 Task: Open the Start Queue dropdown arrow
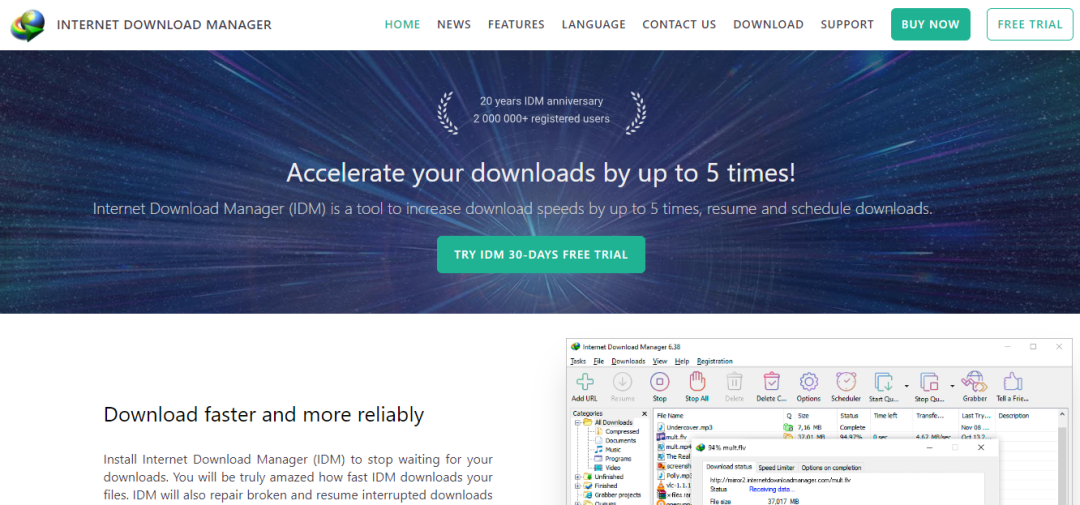click(906, 385)
